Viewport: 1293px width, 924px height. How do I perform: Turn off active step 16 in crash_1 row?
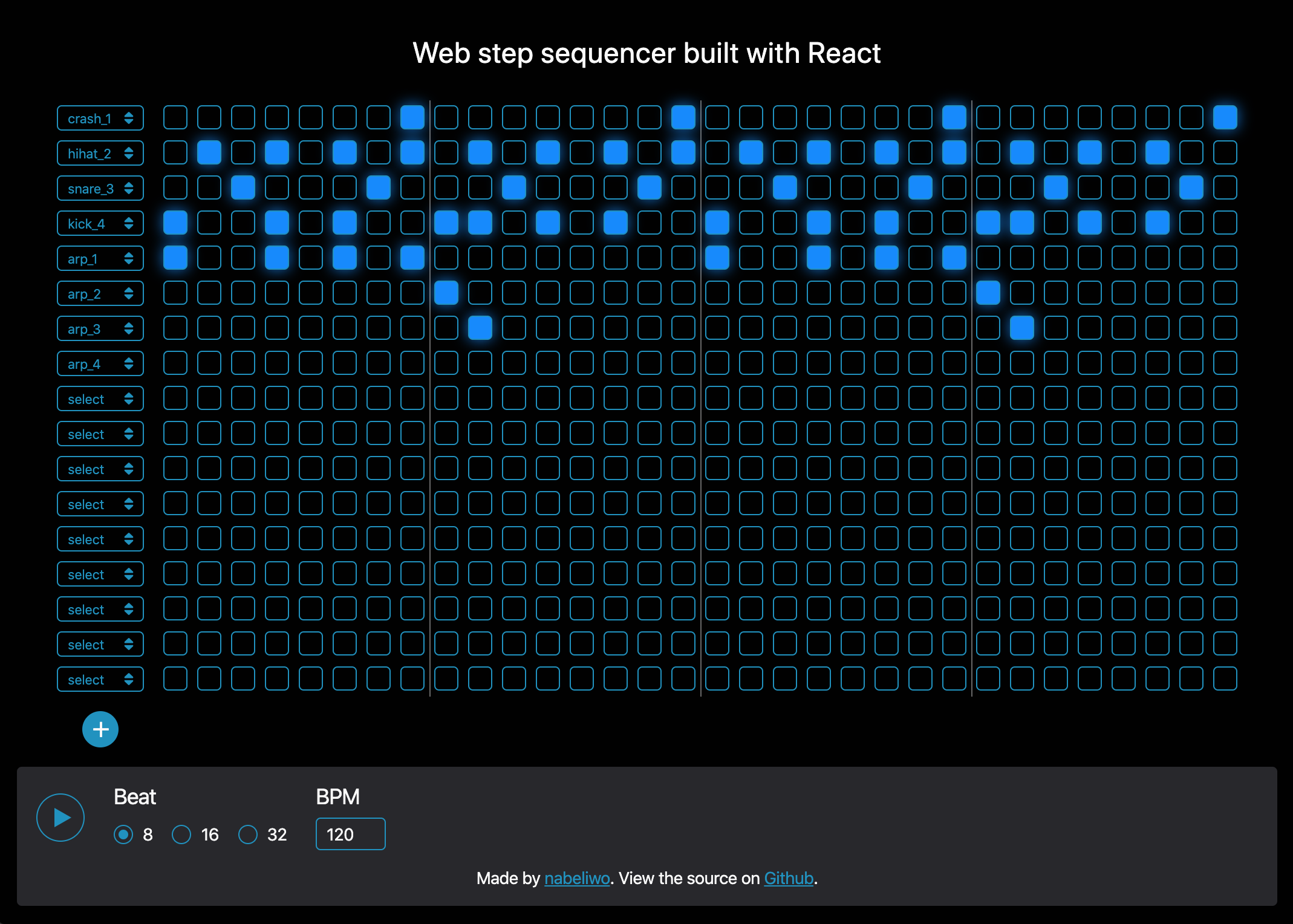coord(683,117)
